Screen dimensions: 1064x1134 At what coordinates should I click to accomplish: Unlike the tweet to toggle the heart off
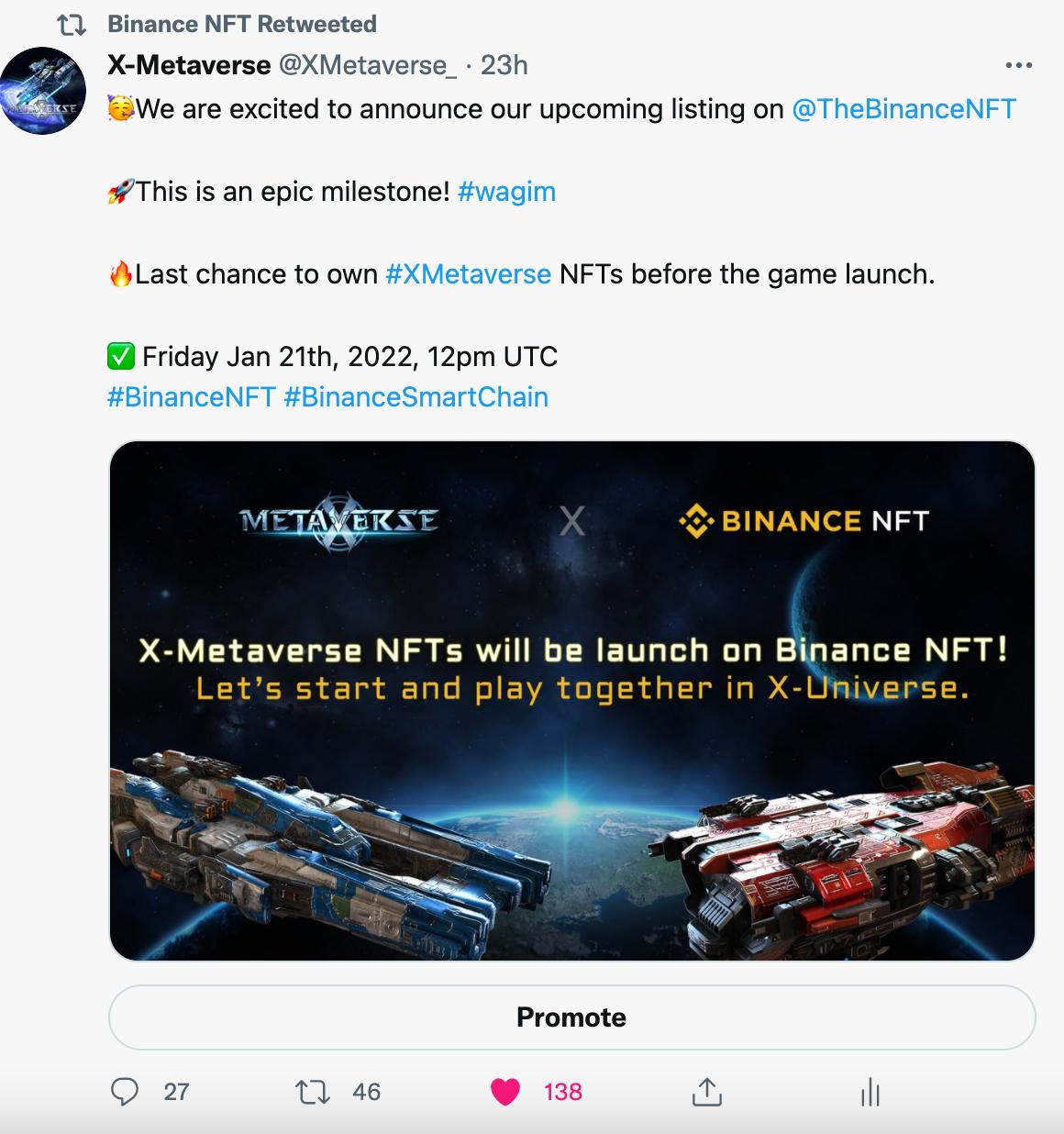pos(506,1093)
